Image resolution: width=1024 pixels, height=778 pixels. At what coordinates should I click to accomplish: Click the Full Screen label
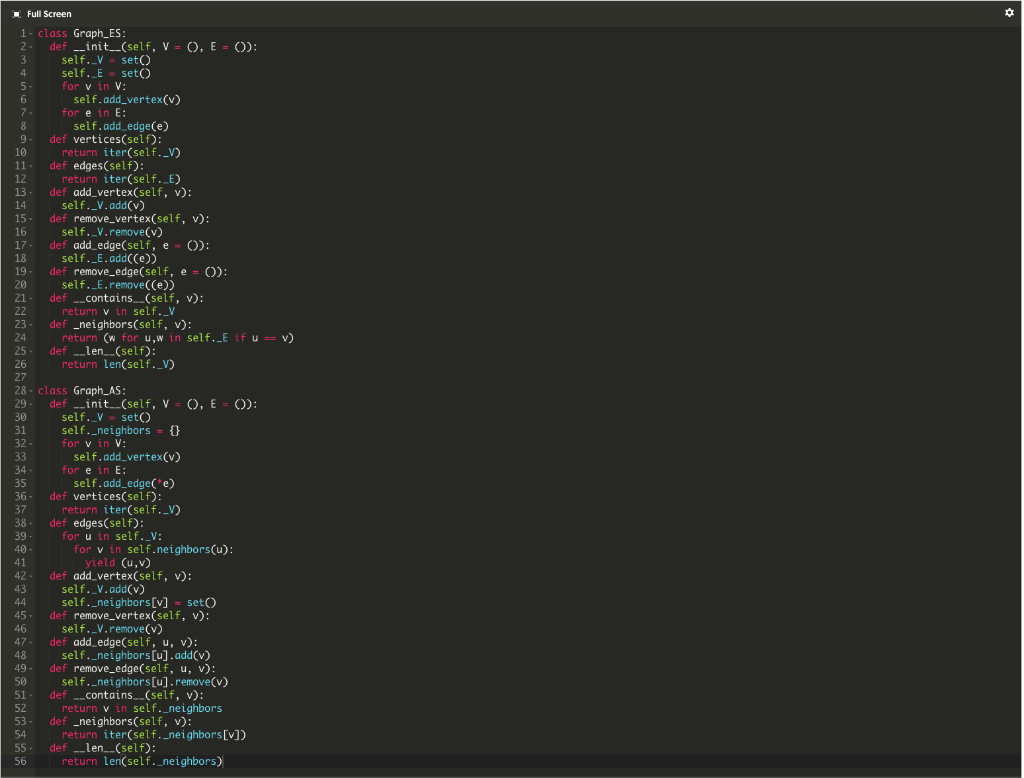pyautogui.click(x=49, y=14)
